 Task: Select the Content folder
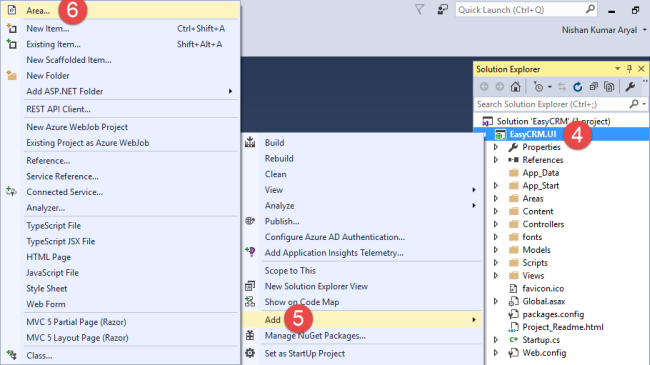pyautogui.click(x=538, y=211)
